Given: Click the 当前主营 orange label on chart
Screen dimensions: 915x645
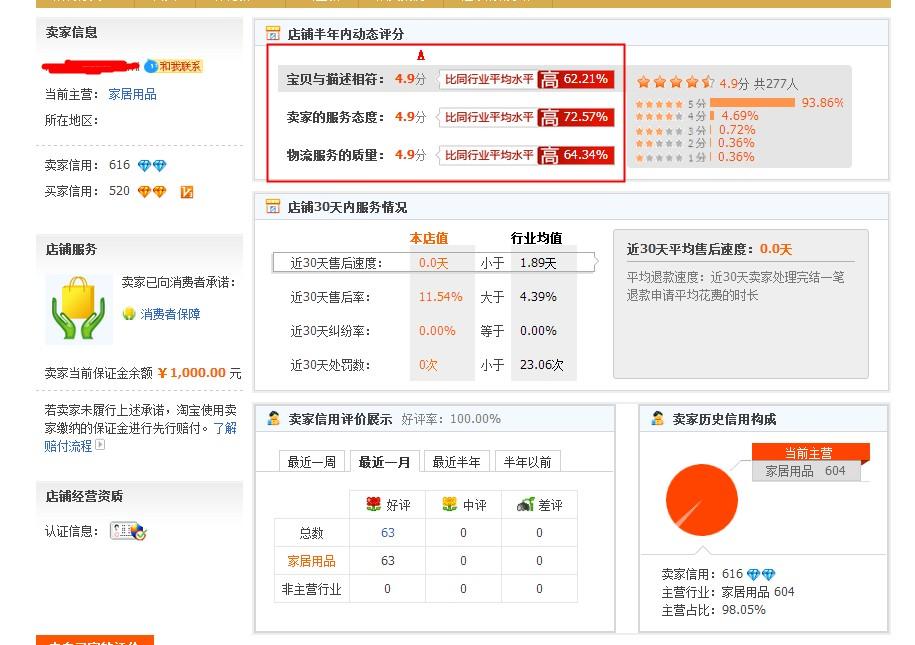Looking at the screenshot, I should click(x=809, y=452).
